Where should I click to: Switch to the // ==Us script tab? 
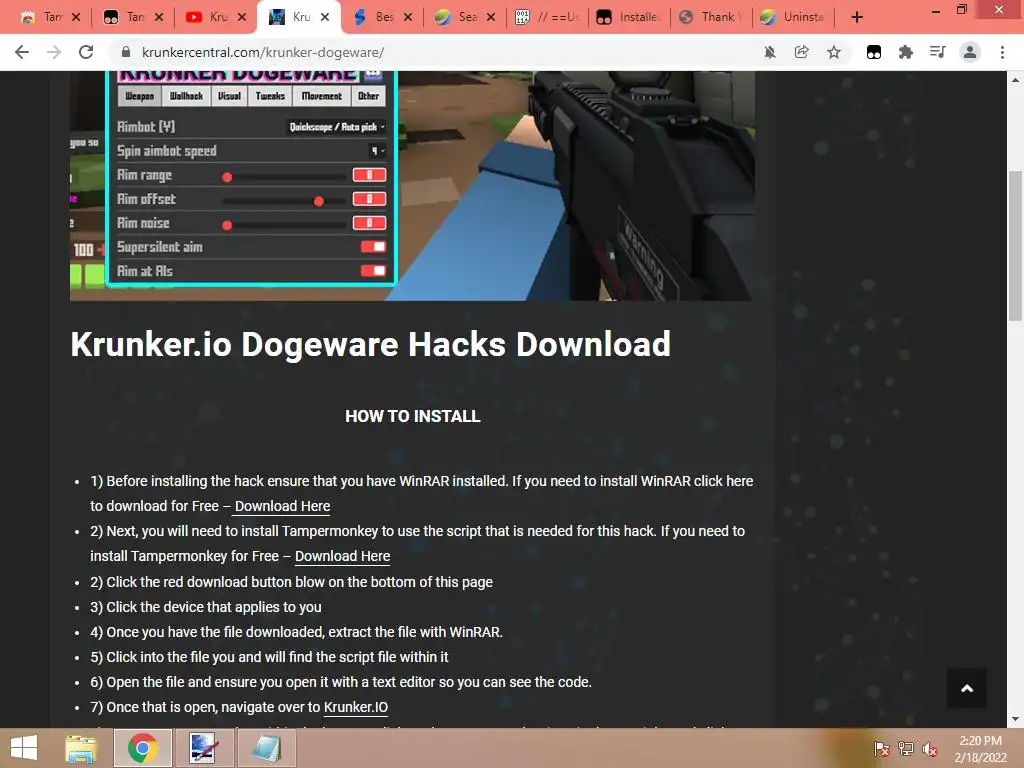(x=547, y=17)
